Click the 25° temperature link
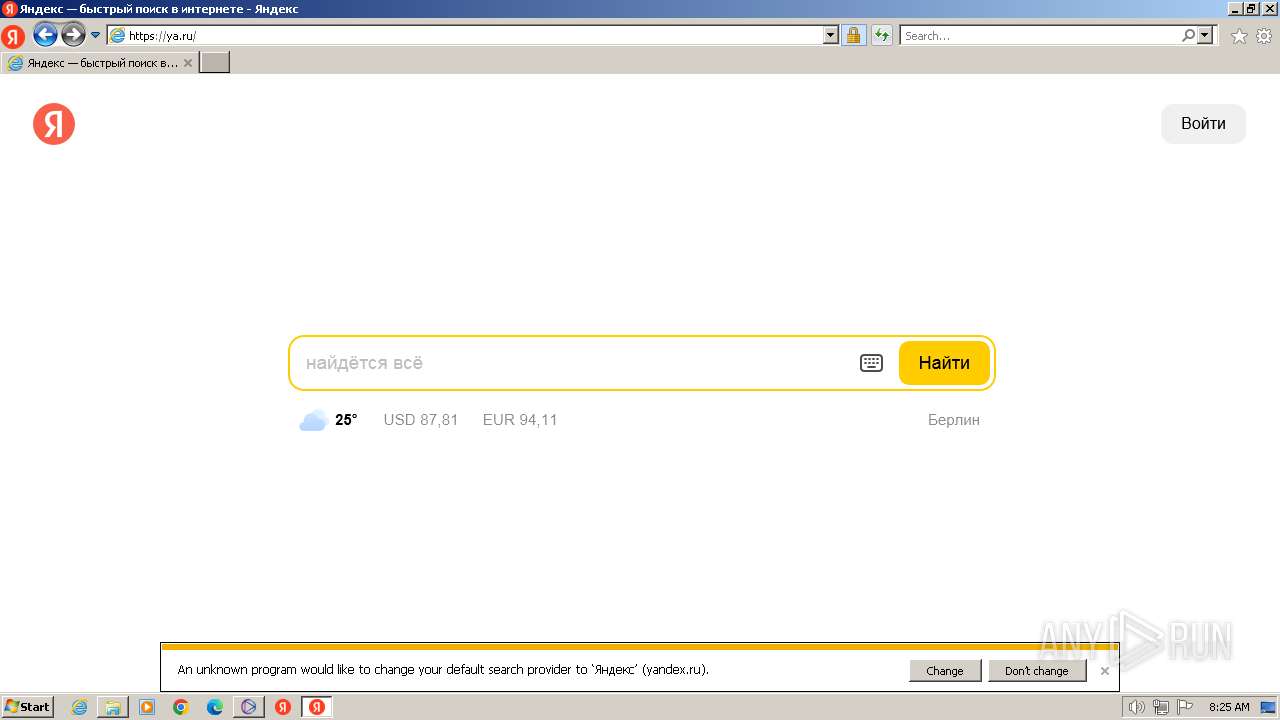Viewport: 1280px width, 720px height. (x=346, y=420)
